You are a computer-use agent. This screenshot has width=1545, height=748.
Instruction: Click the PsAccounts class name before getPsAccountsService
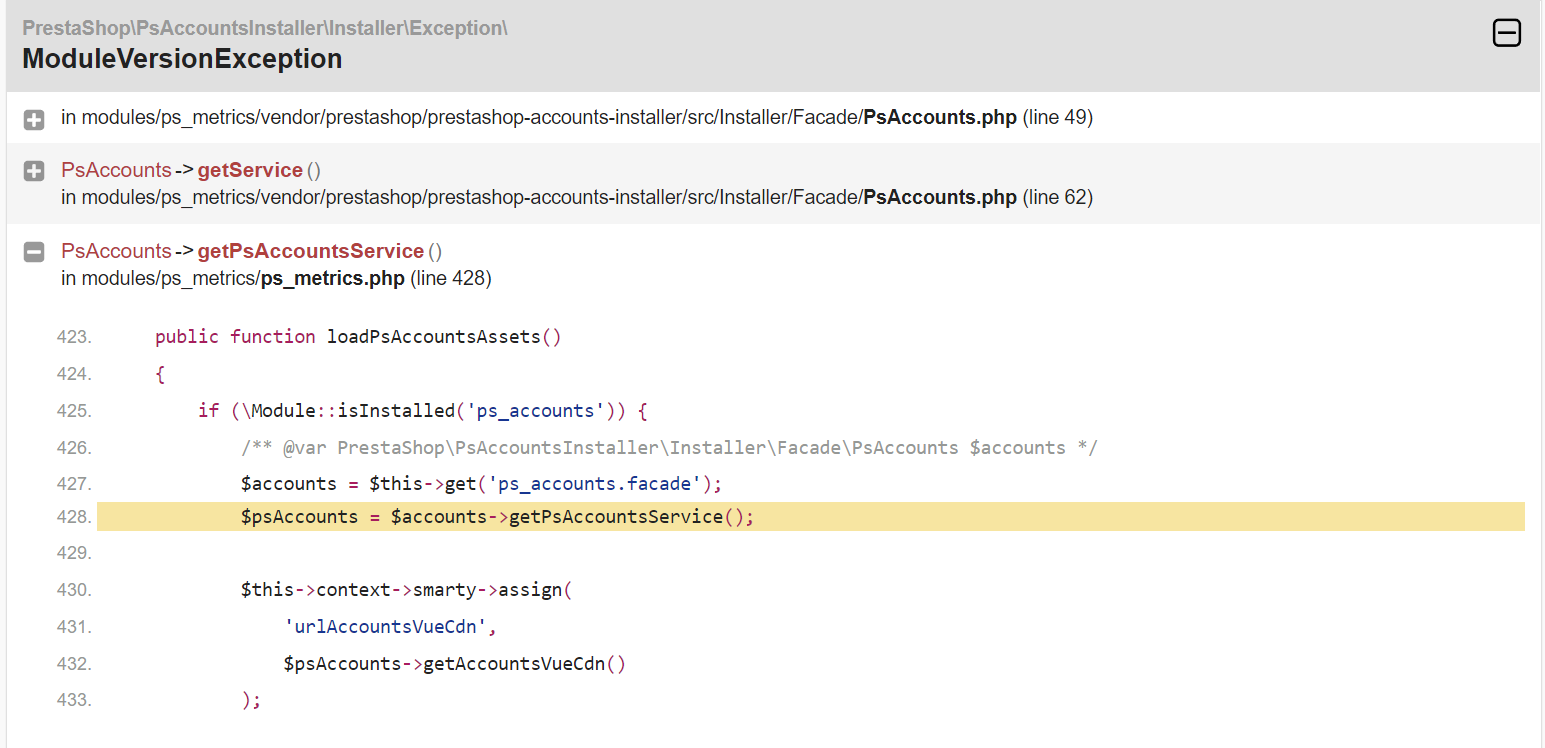point(116,251)
